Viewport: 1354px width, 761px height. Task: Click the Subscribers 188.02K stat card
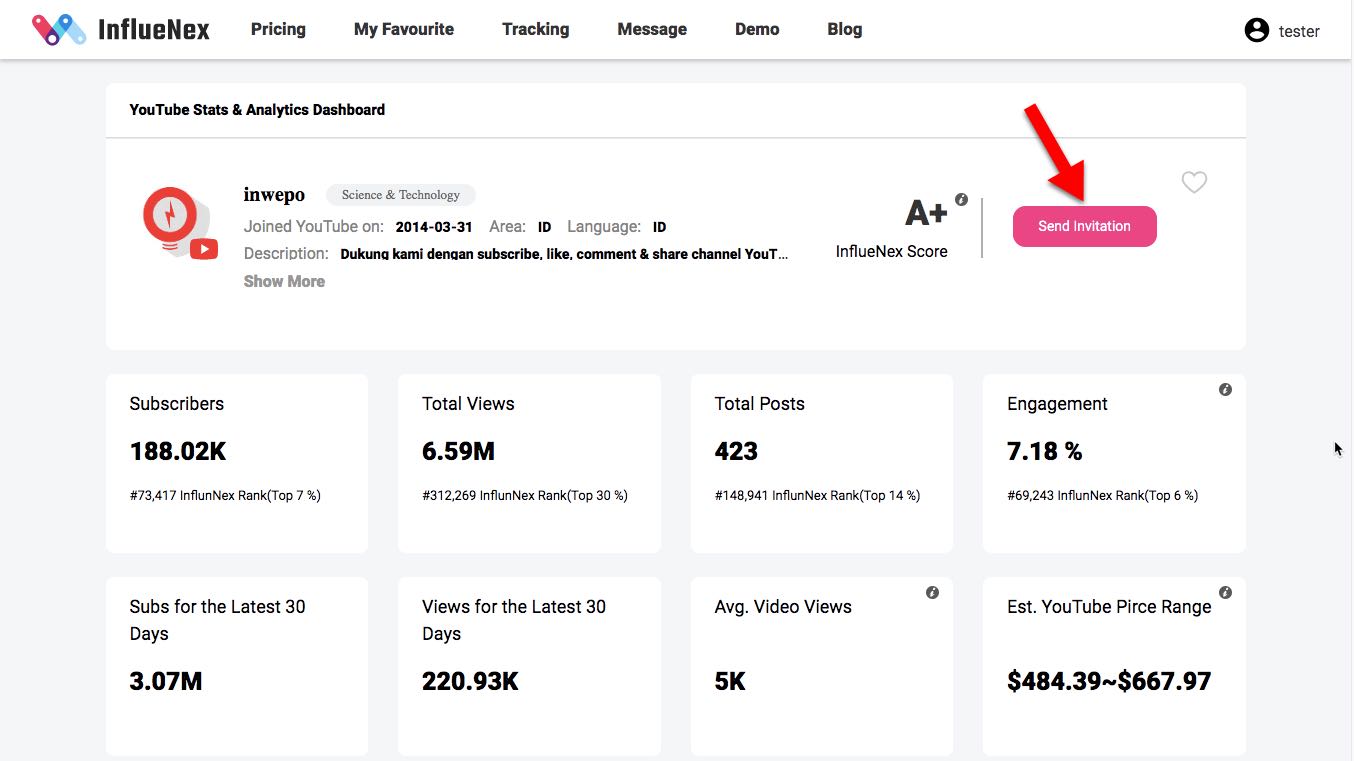click(237, 463)
